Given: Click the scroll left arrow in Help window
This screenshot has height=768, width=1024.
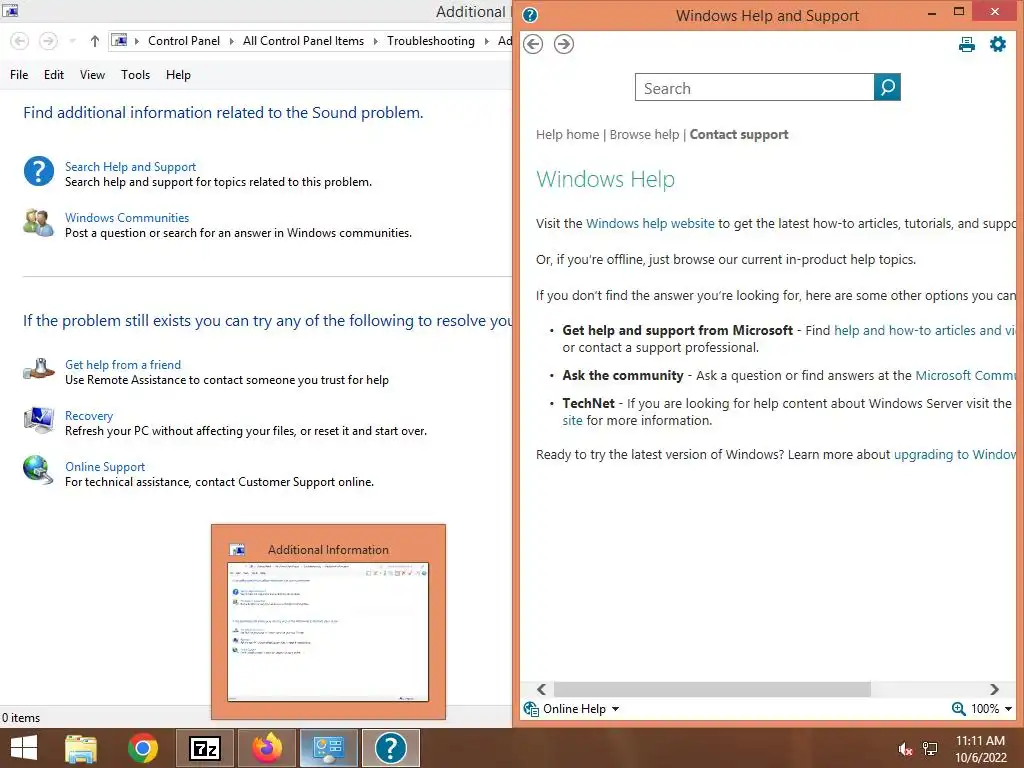Looking at the screenshot, I should click(541, 690).
